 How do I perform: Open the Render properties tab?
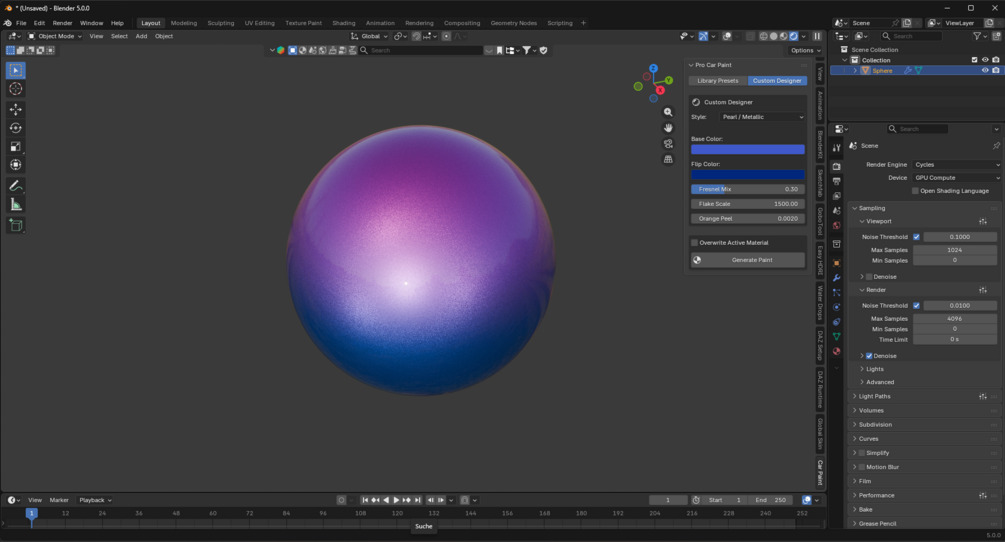pyautogui.click(x=836, y=167)
